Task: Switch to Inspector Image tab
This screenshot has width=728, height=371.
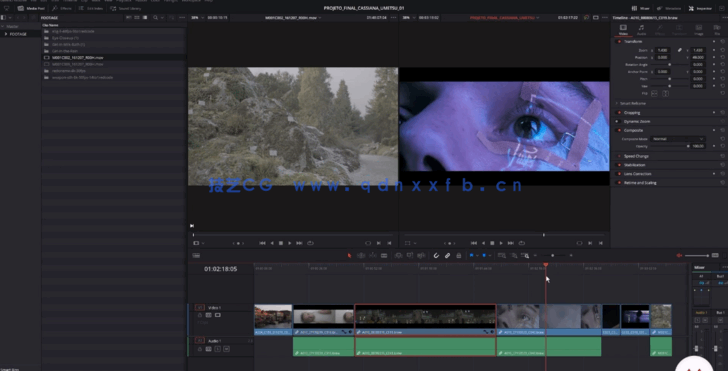Action: 699,30
